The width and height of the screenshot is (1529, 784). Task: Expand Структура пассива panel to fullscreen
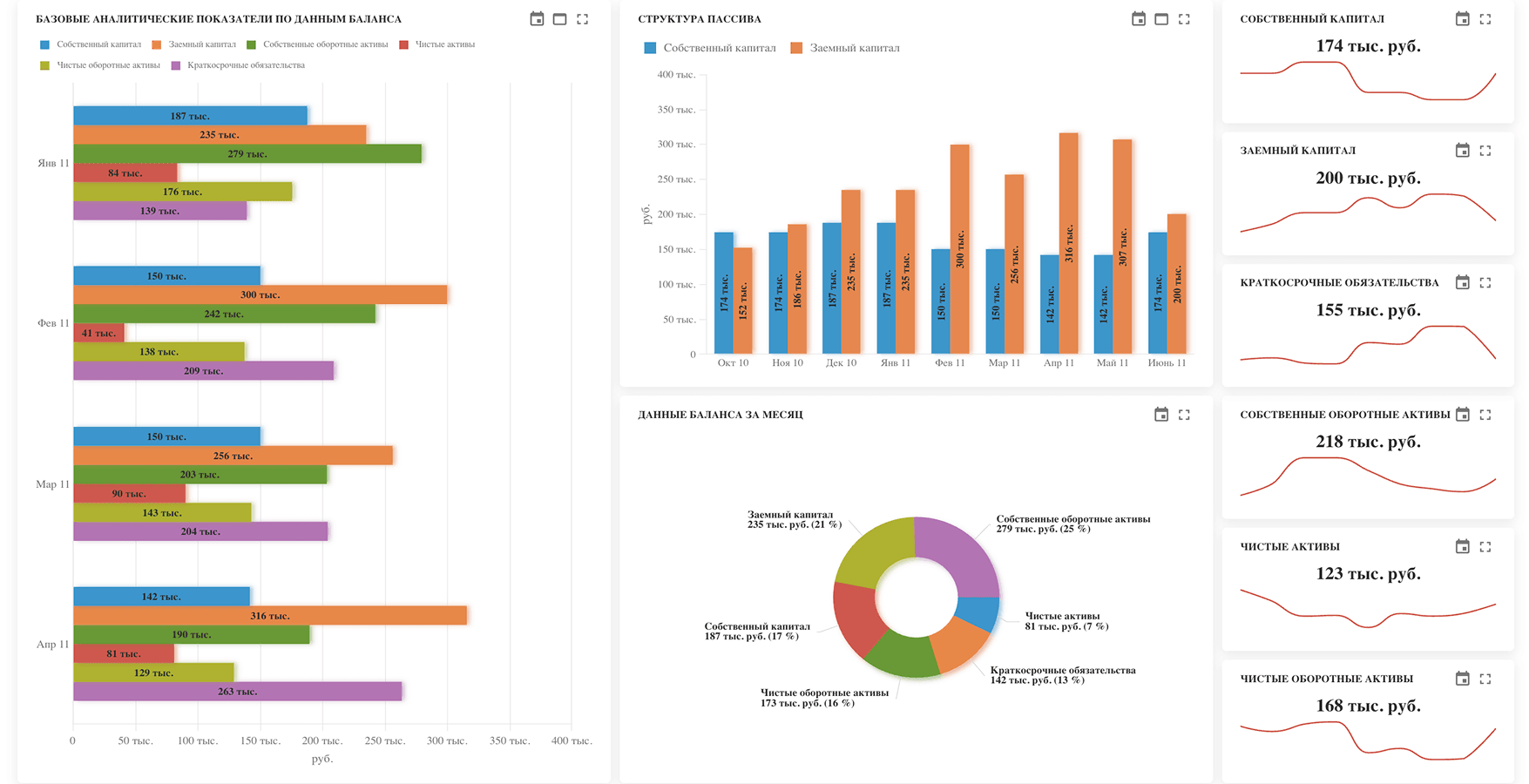tap(1184, 18)
